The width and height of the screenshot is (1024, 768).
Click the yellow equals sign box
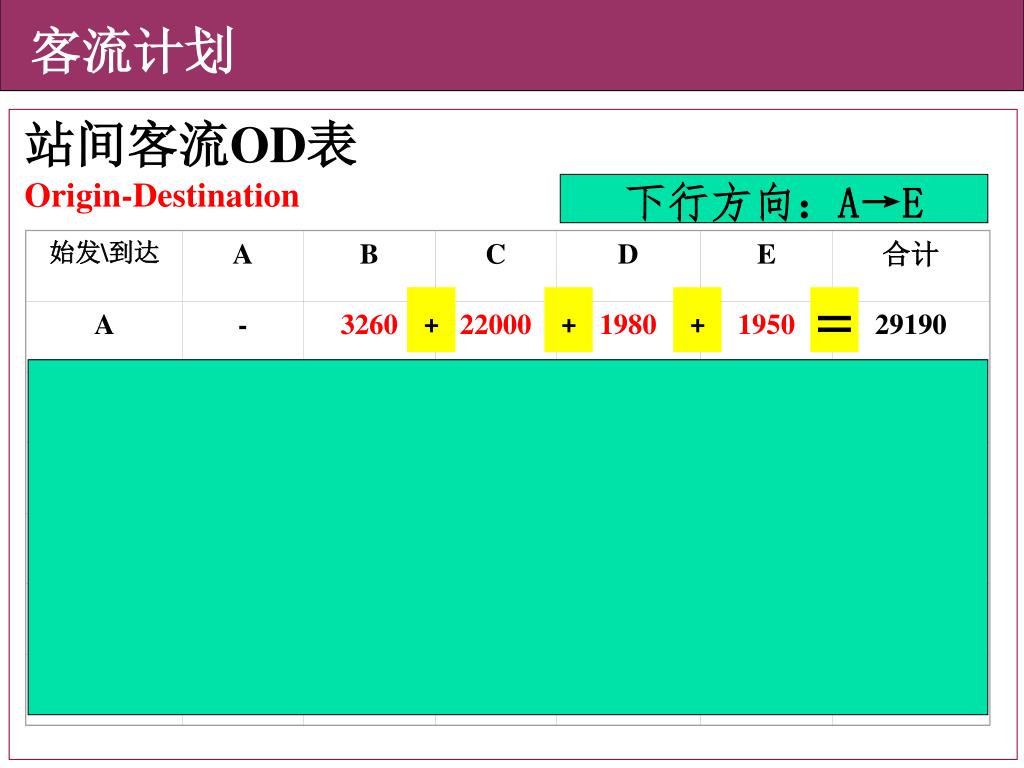[x=835, y=319]
